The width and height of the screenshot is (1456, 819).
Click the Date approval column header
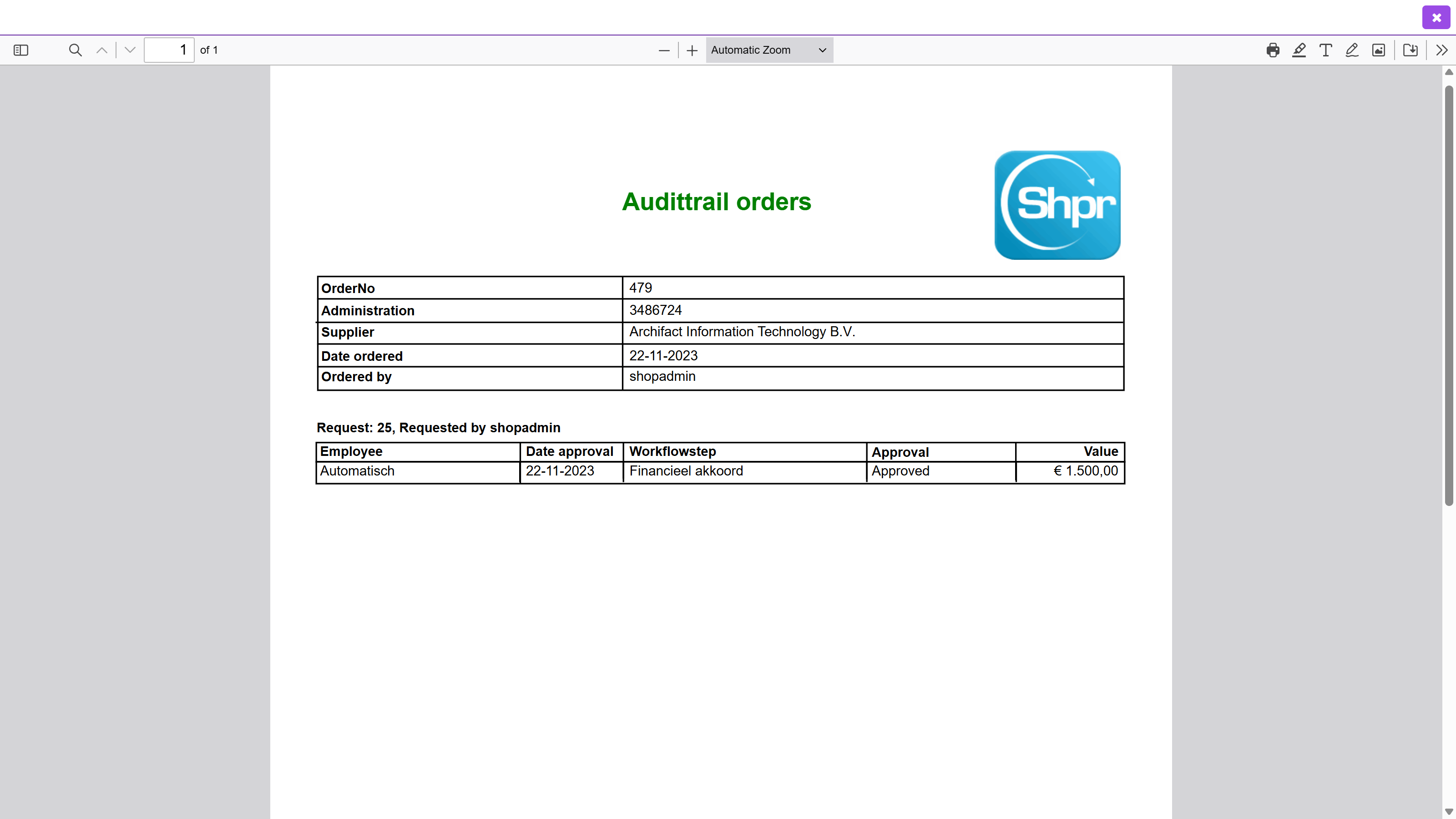(x=570, y=452)
